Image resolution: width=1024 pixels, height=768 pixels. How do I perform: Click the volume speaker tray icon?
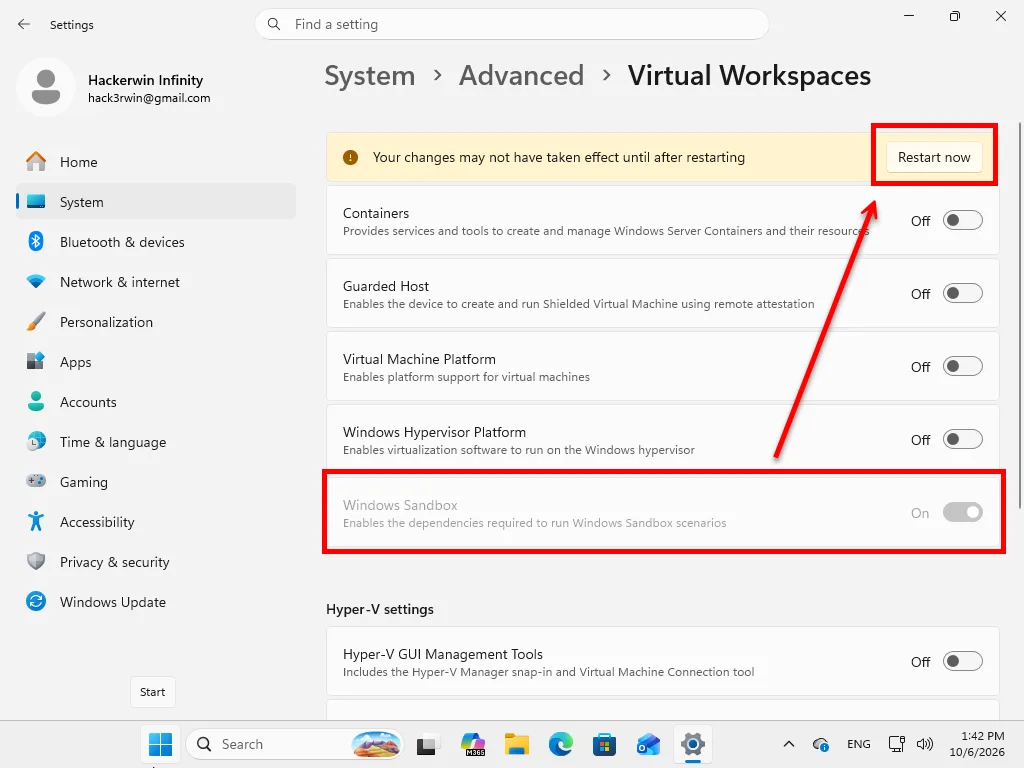tap(925, 744)
